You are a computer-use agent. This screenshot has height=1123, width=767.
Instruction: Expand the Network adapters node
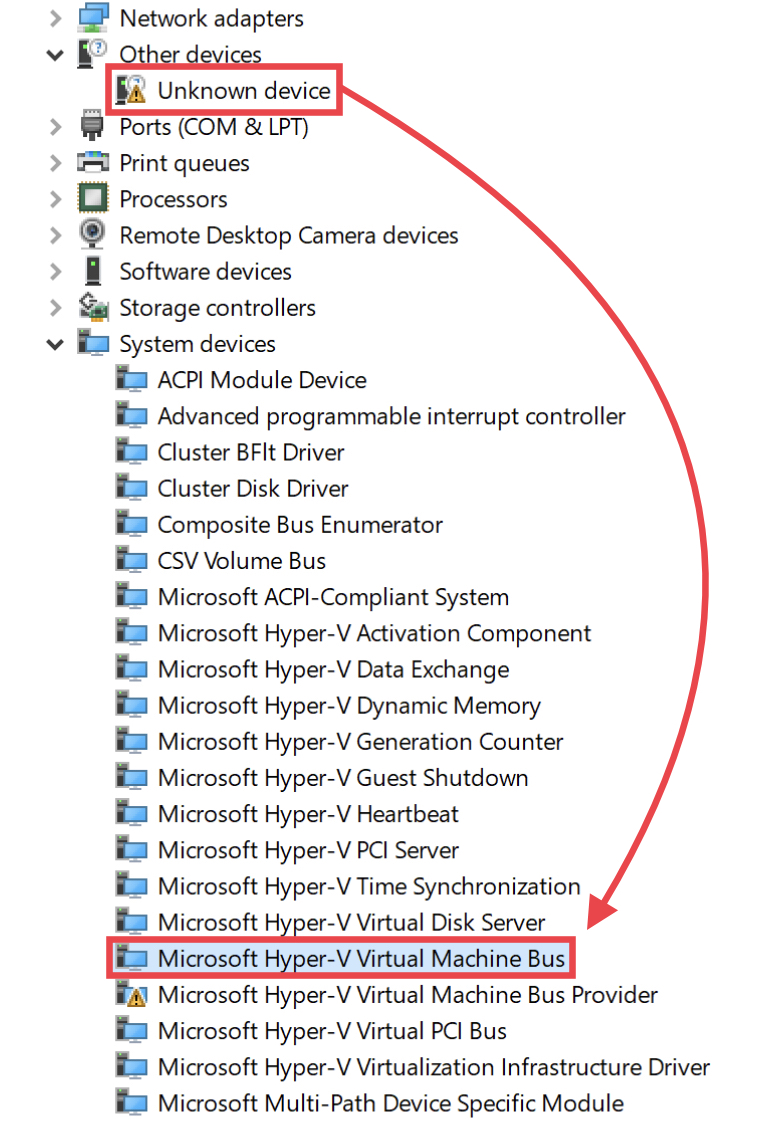coord(55,18)
